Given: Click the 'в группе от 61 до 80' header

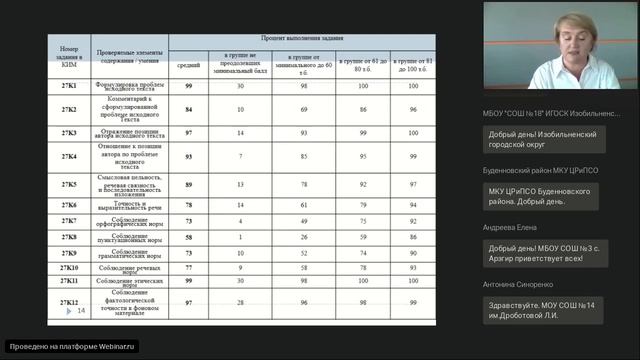Looking at the screenshot, I should [x=363, y=65].
